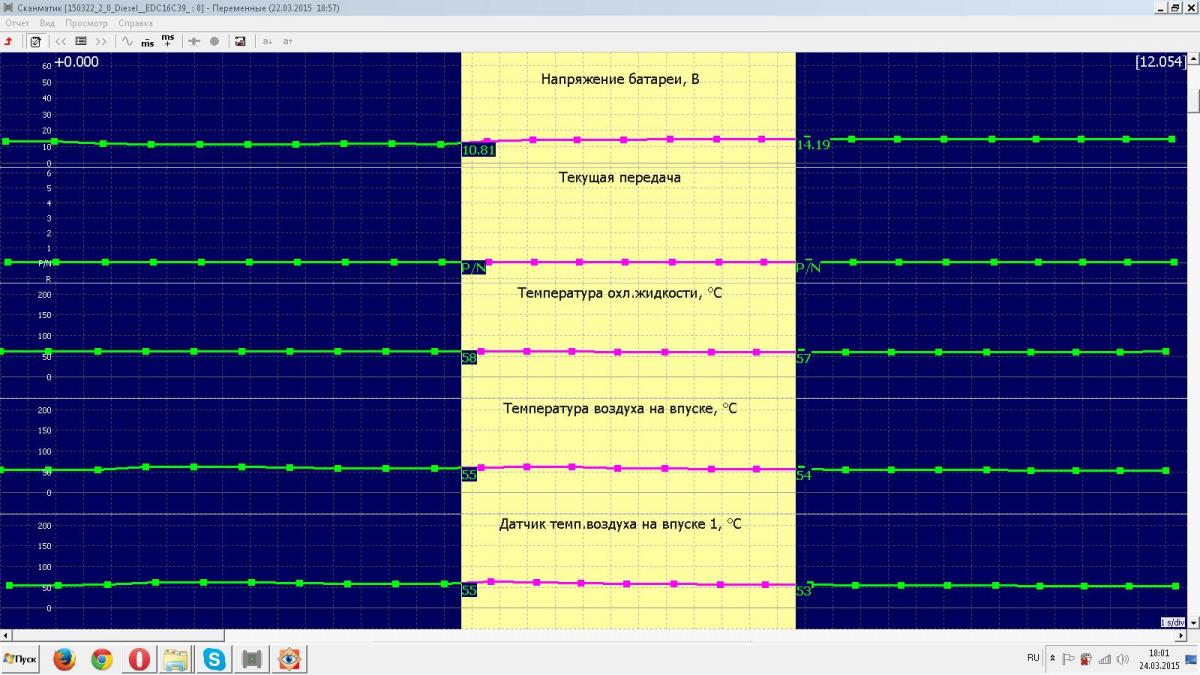The height and width of the screenshot is (675, 1200).
Task: Click the round record button
Action: pos(214,41)
